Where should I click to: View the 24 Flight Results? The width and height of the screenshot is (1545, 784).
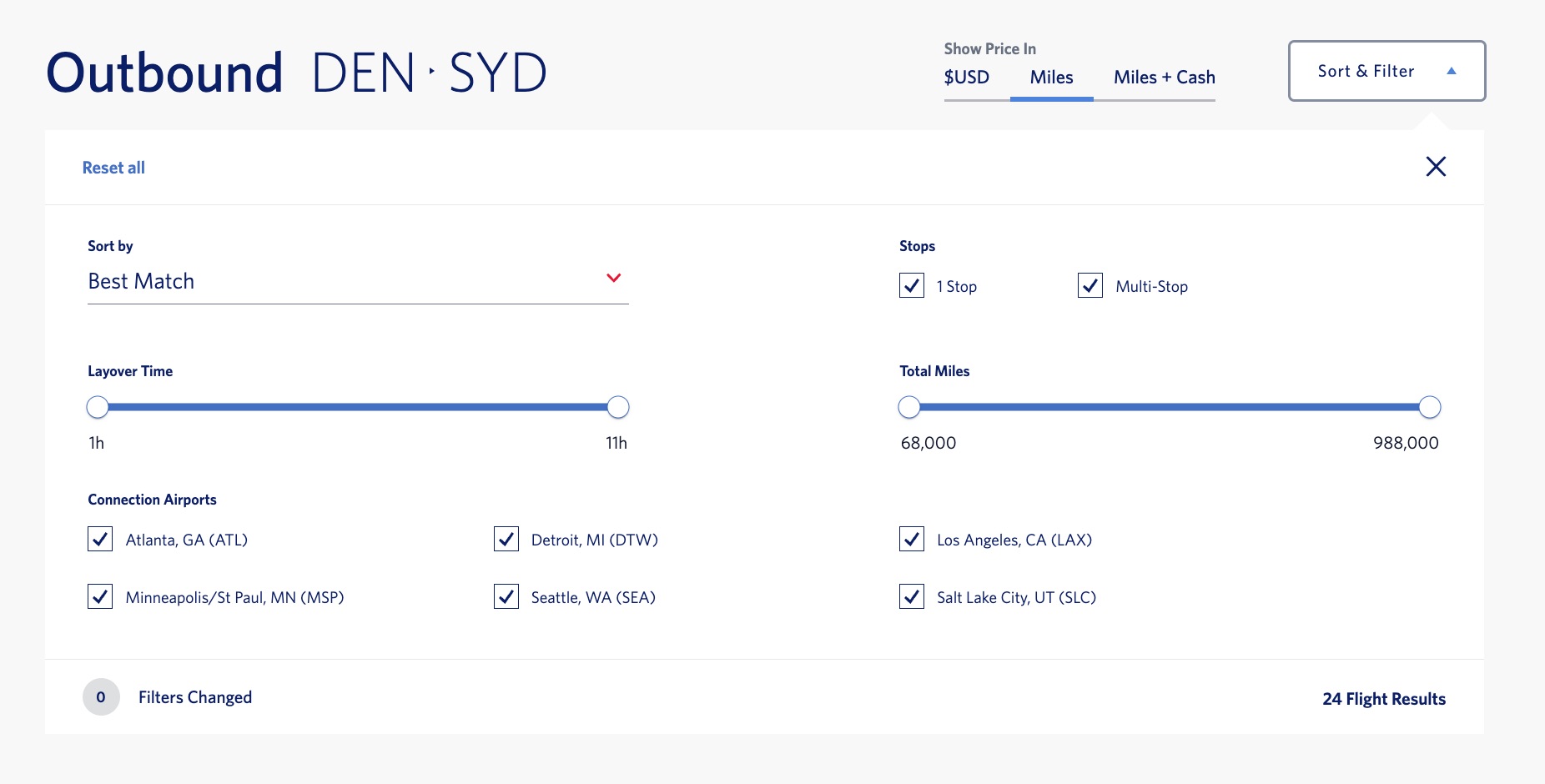[x=1384, y=698]
